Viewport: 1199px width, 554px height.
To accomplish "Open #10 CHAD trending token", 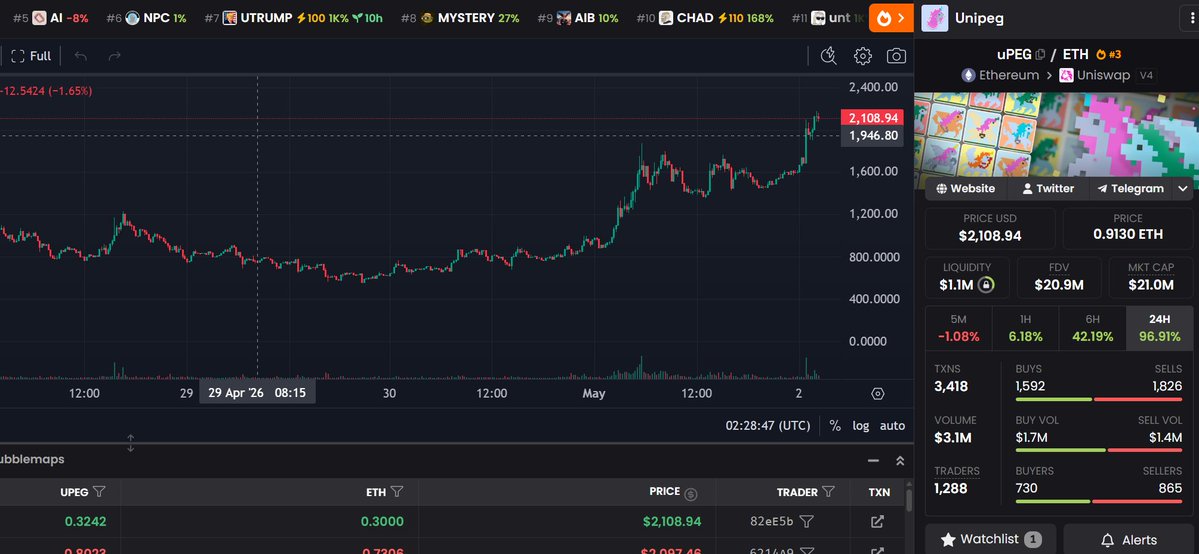I will tap(705, 18).
